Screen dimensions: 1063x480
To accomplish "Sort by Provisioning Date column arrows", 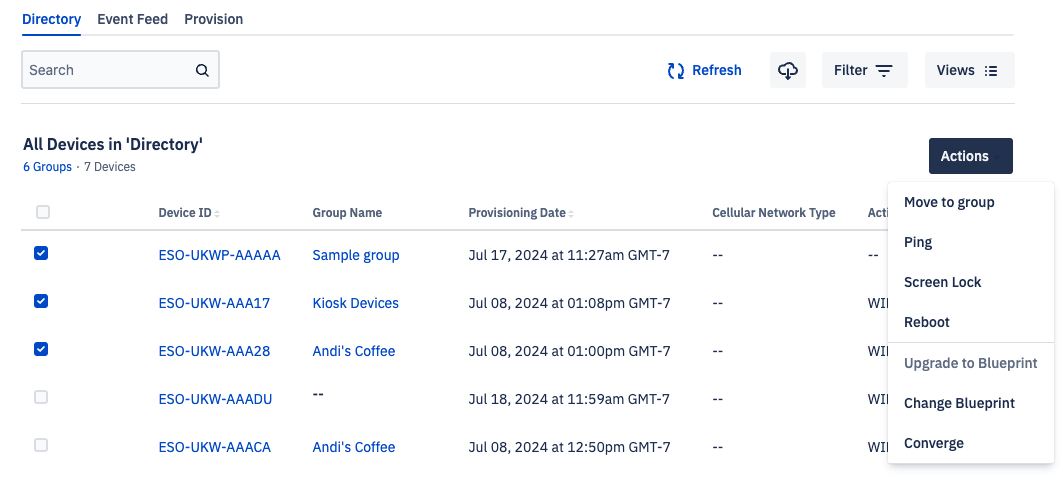I will point(571,214).
